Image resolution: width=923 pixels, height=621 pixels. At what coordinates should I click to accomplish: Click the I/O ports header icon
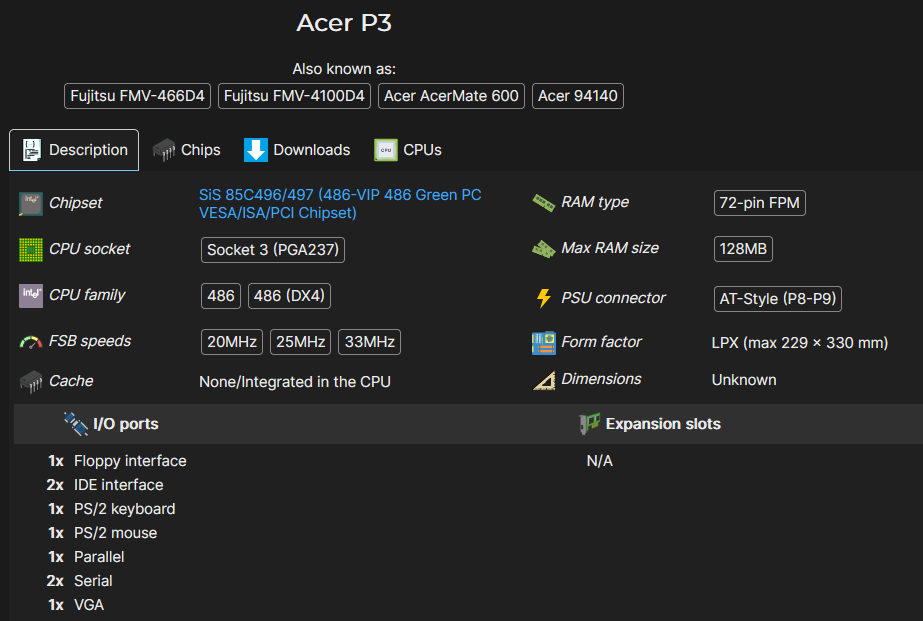[x=75, y=423]
